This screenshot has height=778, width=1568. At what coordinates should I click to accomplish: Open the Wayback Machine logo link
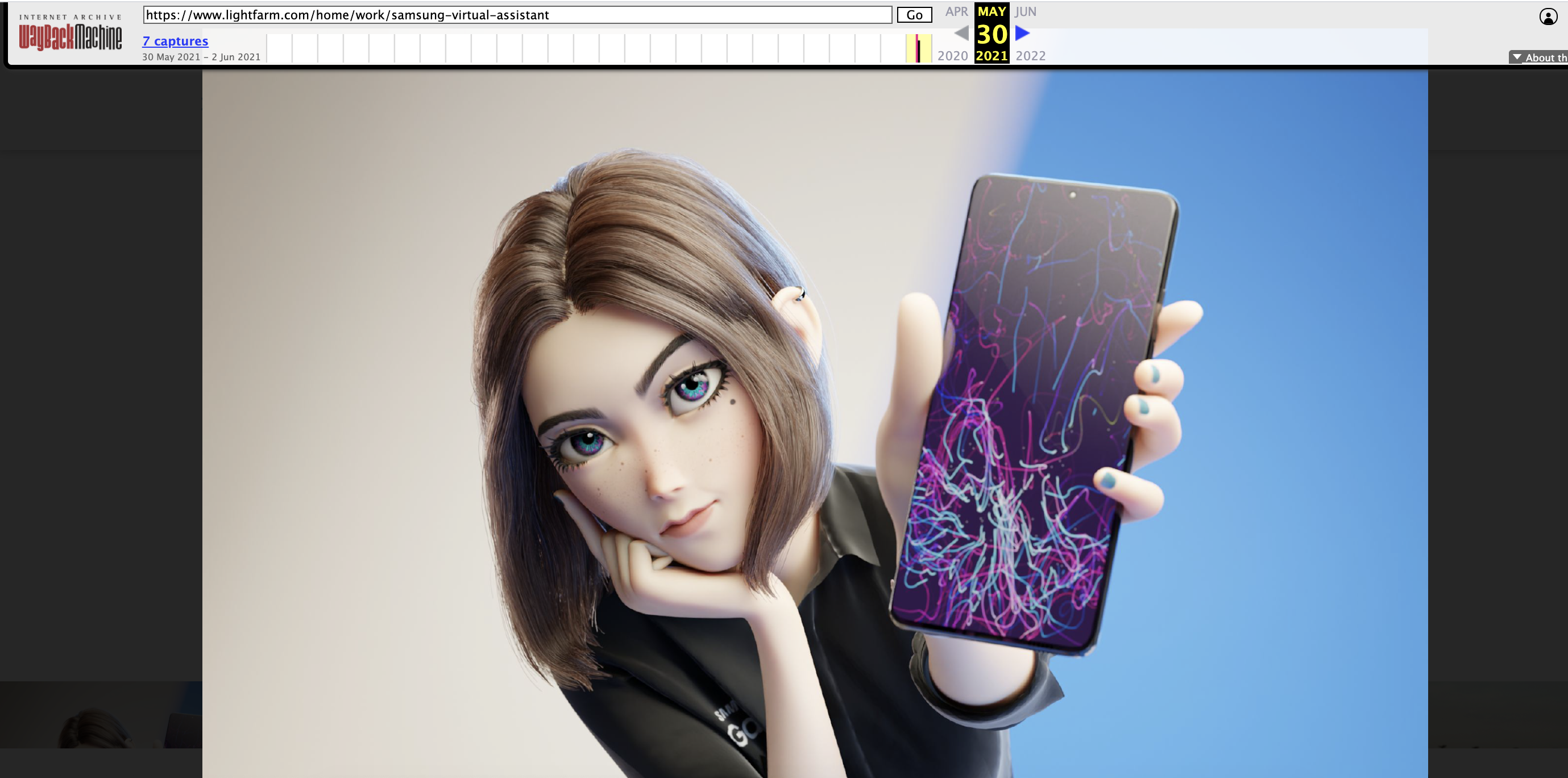tap(70, 34)
